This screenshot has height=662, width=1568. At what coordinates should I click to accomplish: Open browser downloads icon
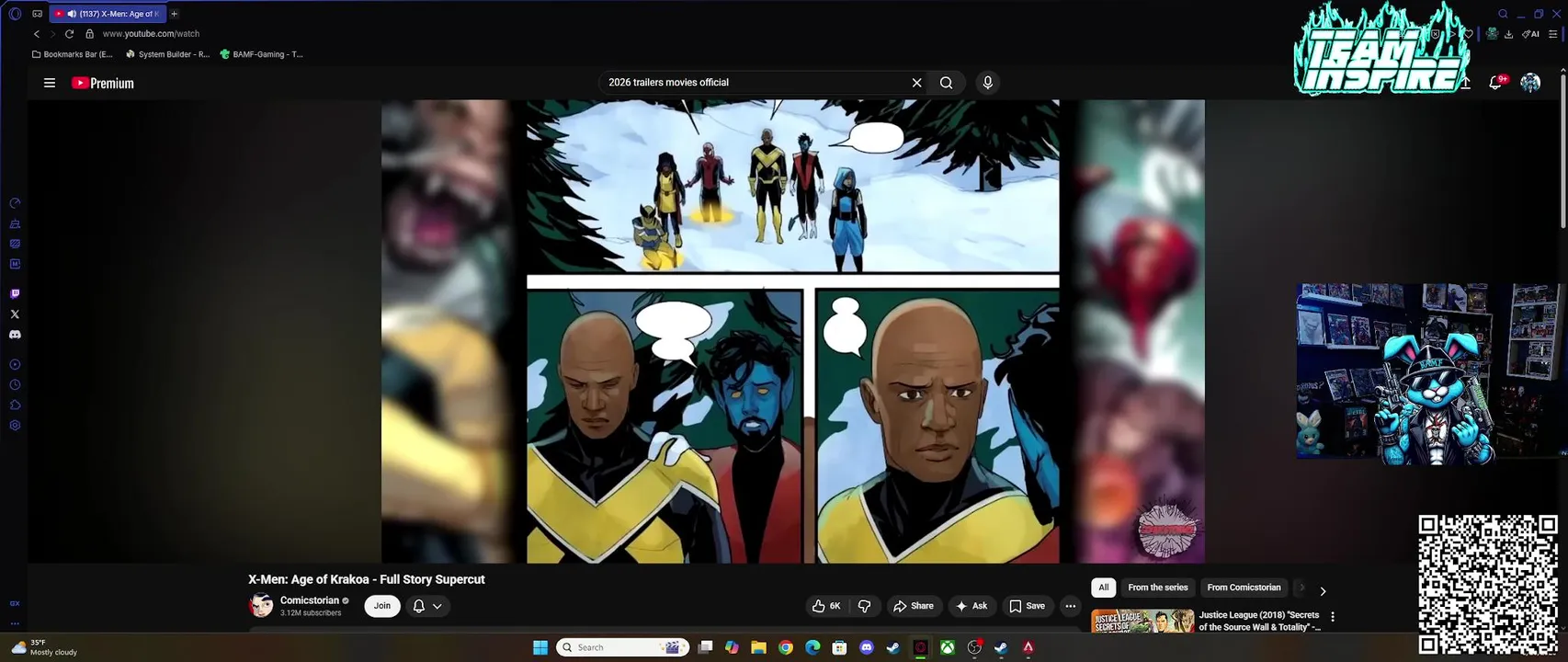coord(1508,34)
